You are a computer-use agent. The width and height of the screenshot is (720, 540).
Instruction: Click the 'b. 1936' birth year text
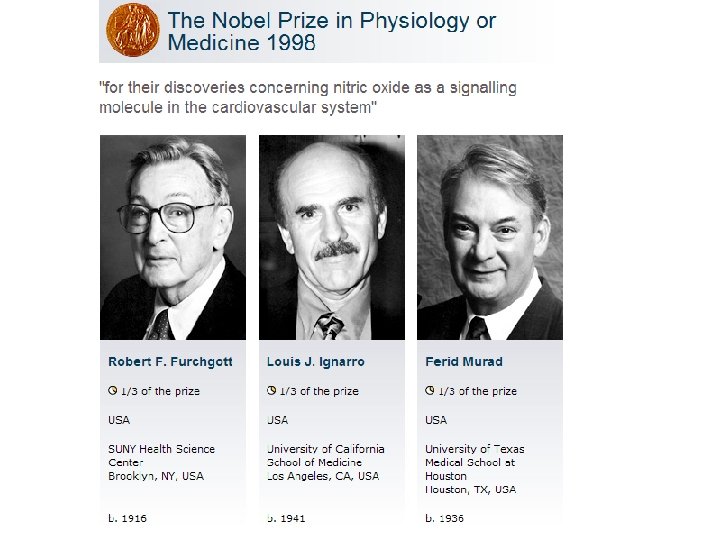pyautogui.click(x=444, y=518)
